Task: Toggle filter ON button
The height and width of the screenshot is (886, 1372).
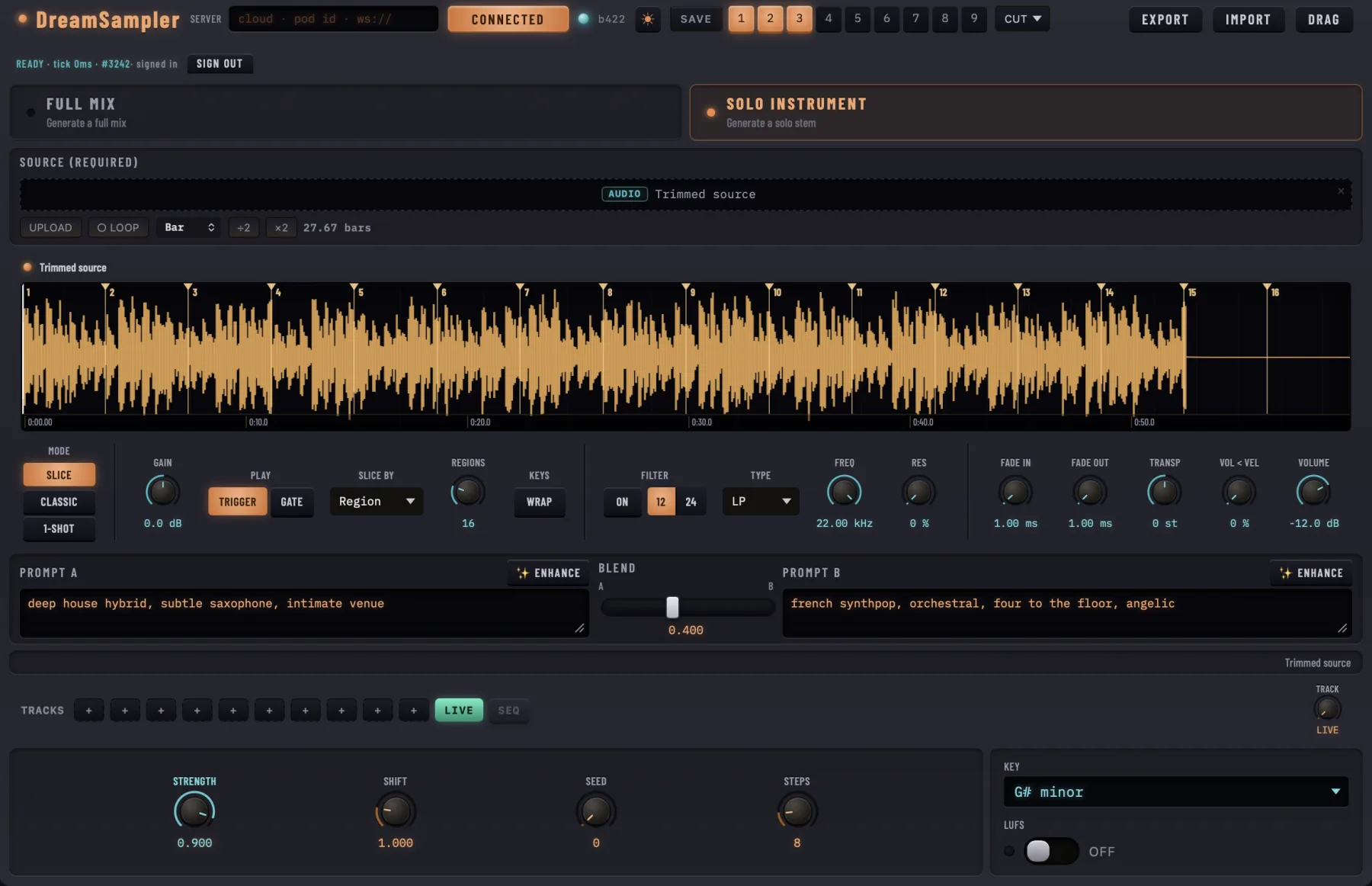Action: (x=622, y=502)
